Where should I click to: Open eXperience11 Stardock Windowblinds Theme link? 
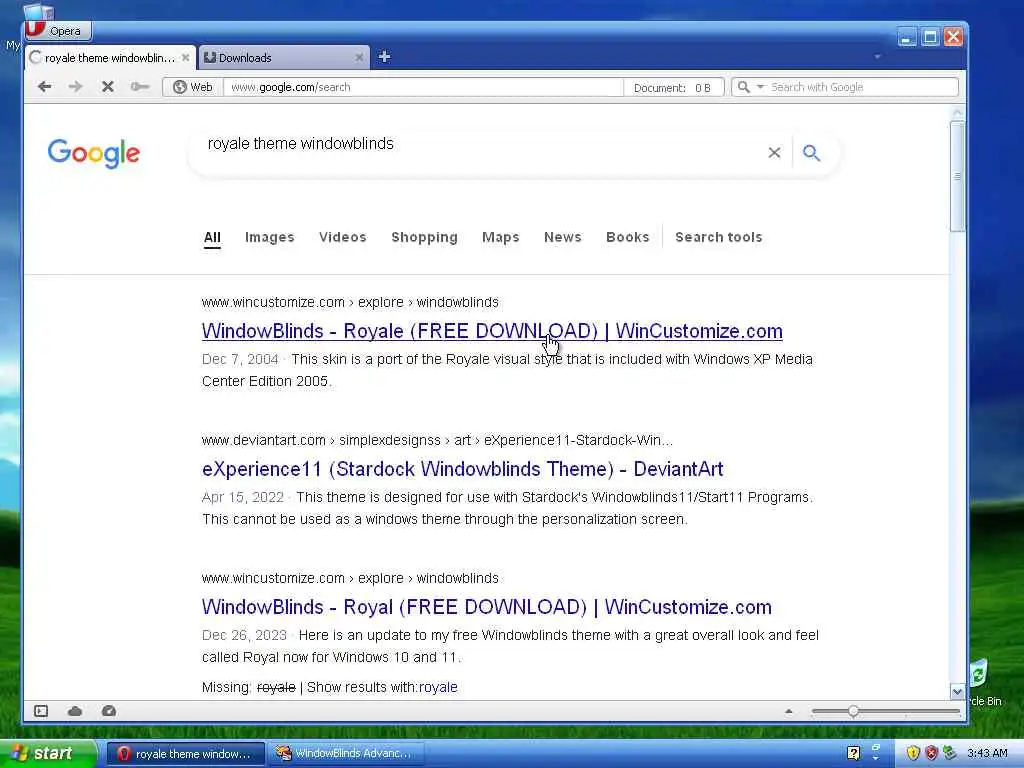click(462, 469)
